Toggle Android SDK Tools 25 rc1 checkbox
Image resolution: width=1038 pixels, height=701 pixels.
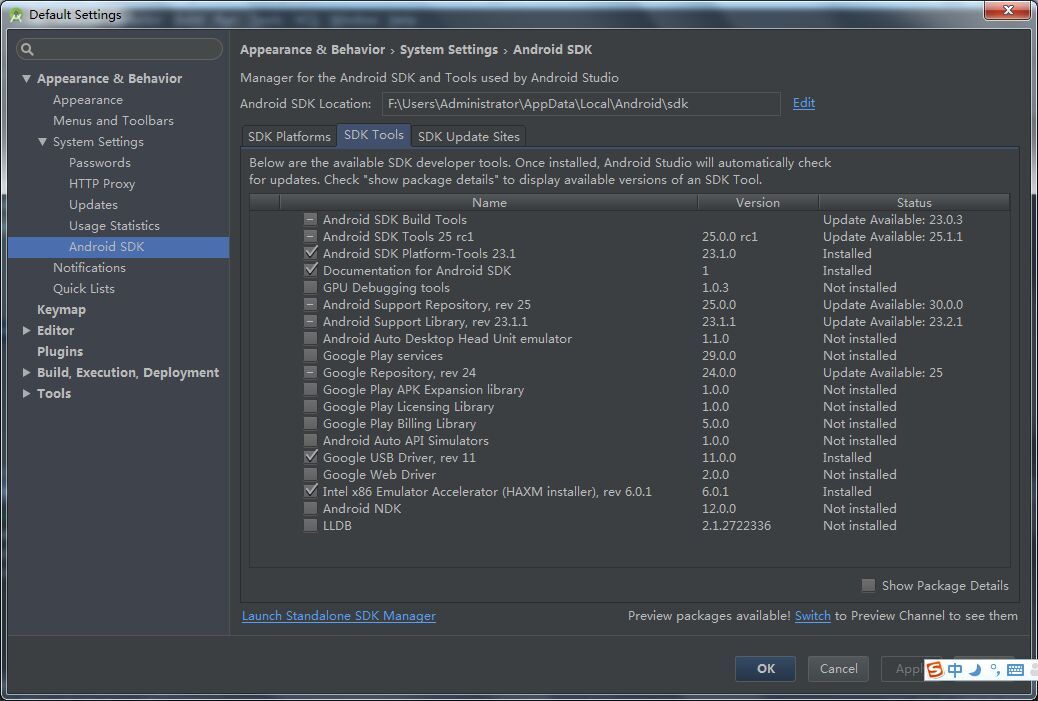310,236
